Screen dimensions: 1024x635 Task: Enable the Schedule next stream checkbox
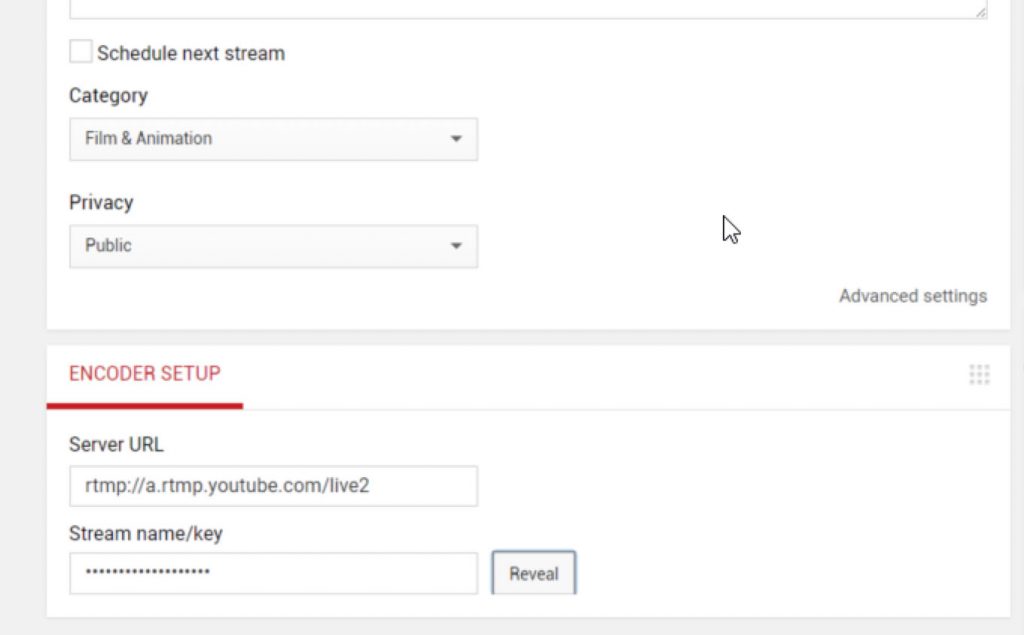pos(80,52)
